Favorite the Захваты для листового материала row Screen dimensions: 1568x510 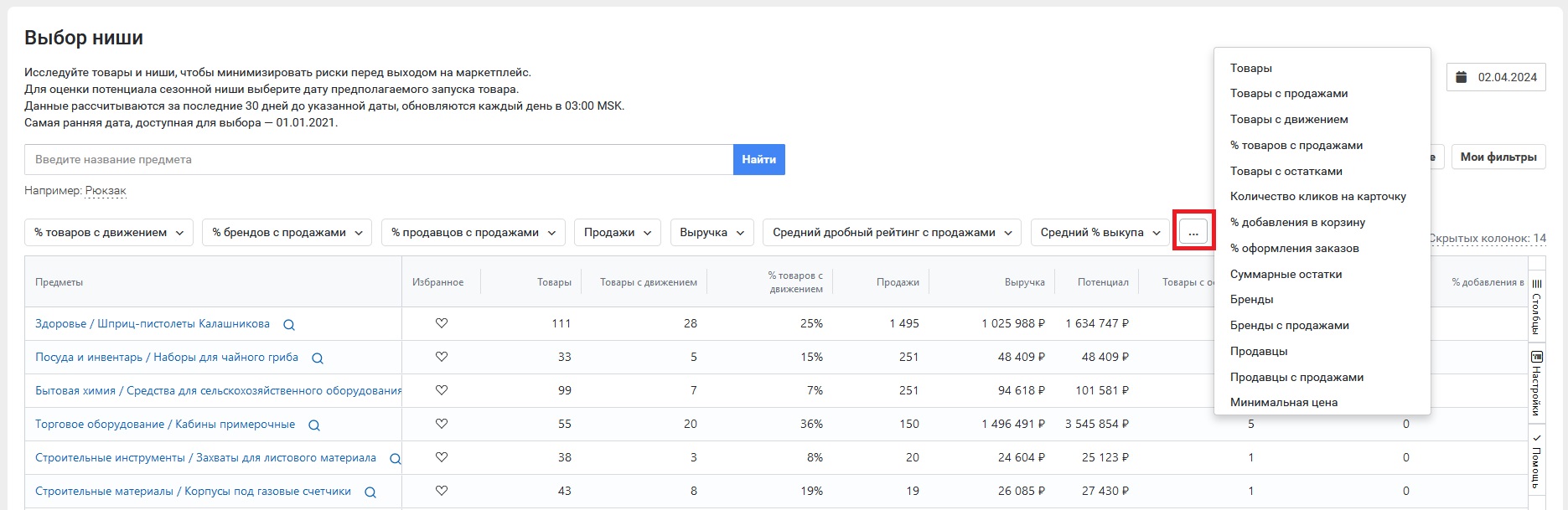442,457
